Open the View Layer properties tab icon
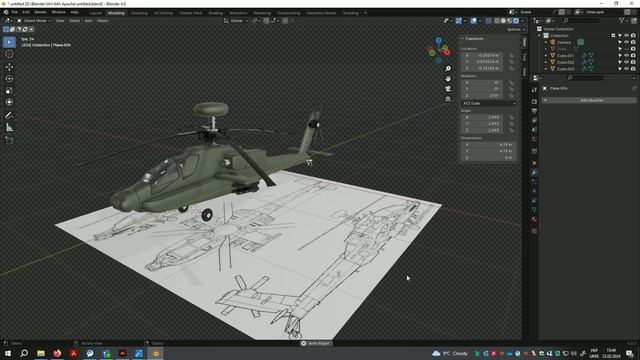This screenshot has height=360, width=640. pos(534,120)
